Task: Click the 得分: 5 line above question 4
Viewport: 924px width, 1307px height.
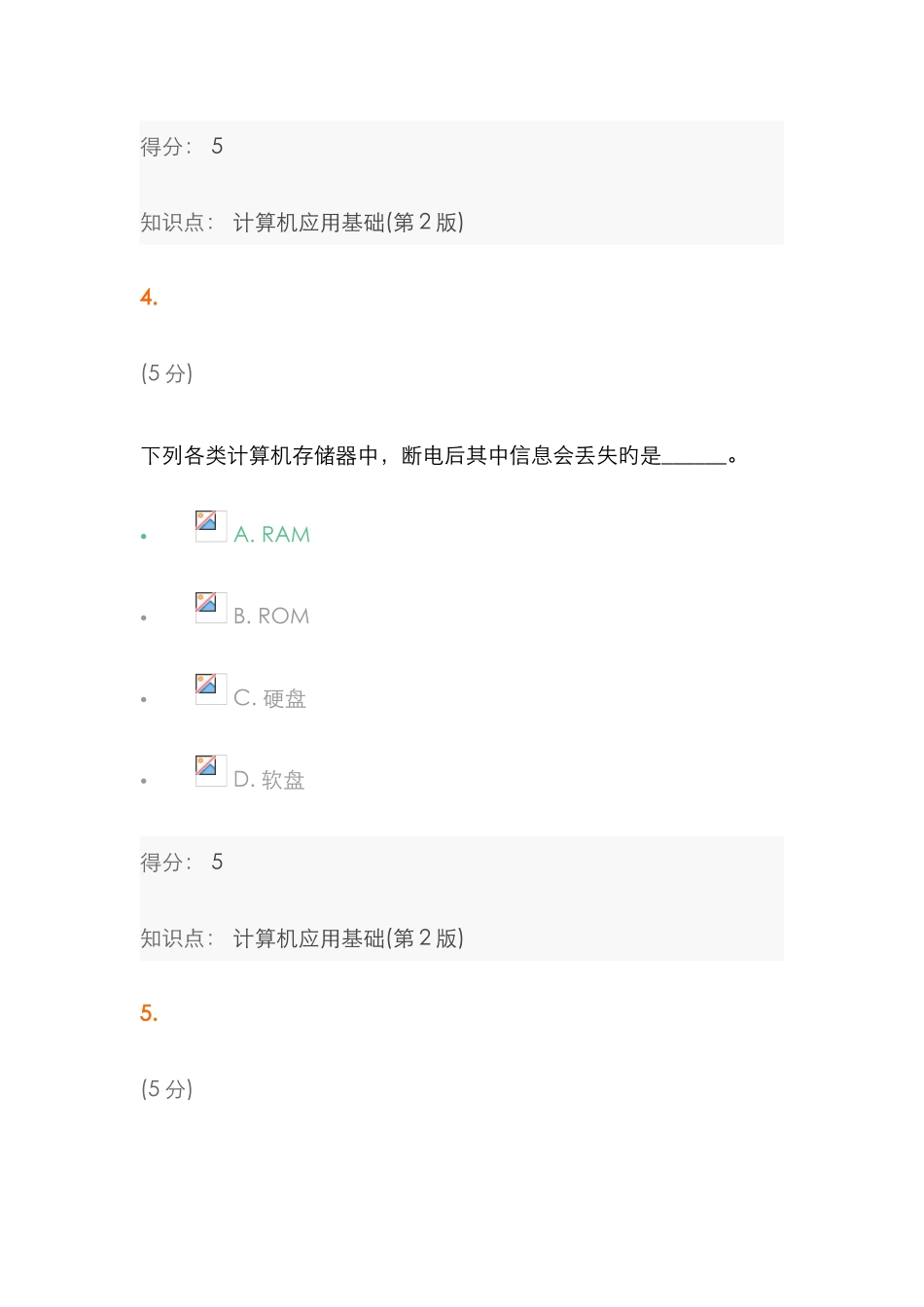Action: coord(182,147)
